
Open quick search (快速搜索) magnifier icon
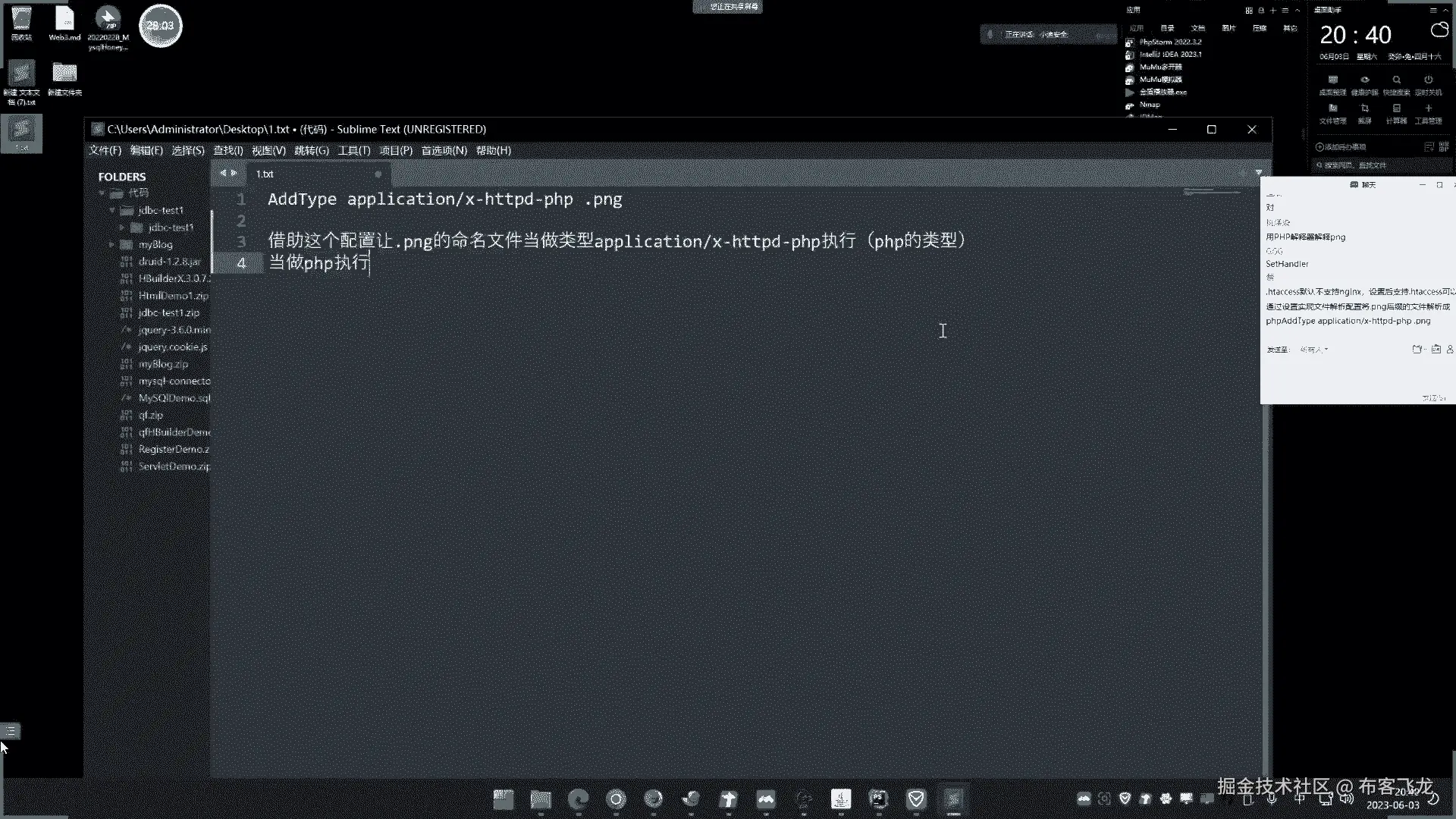point(1396,80)
